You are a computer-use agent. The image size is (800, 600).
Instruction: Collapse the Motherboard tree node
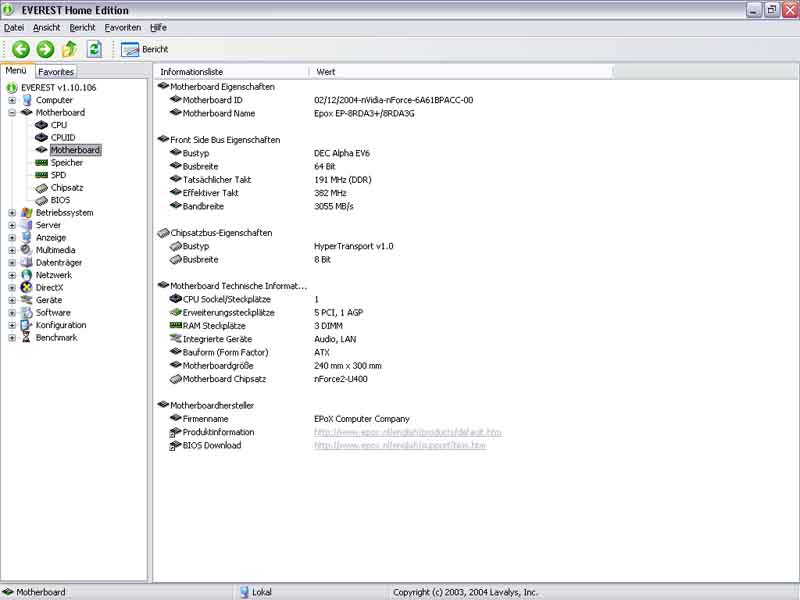coord(12,113)
